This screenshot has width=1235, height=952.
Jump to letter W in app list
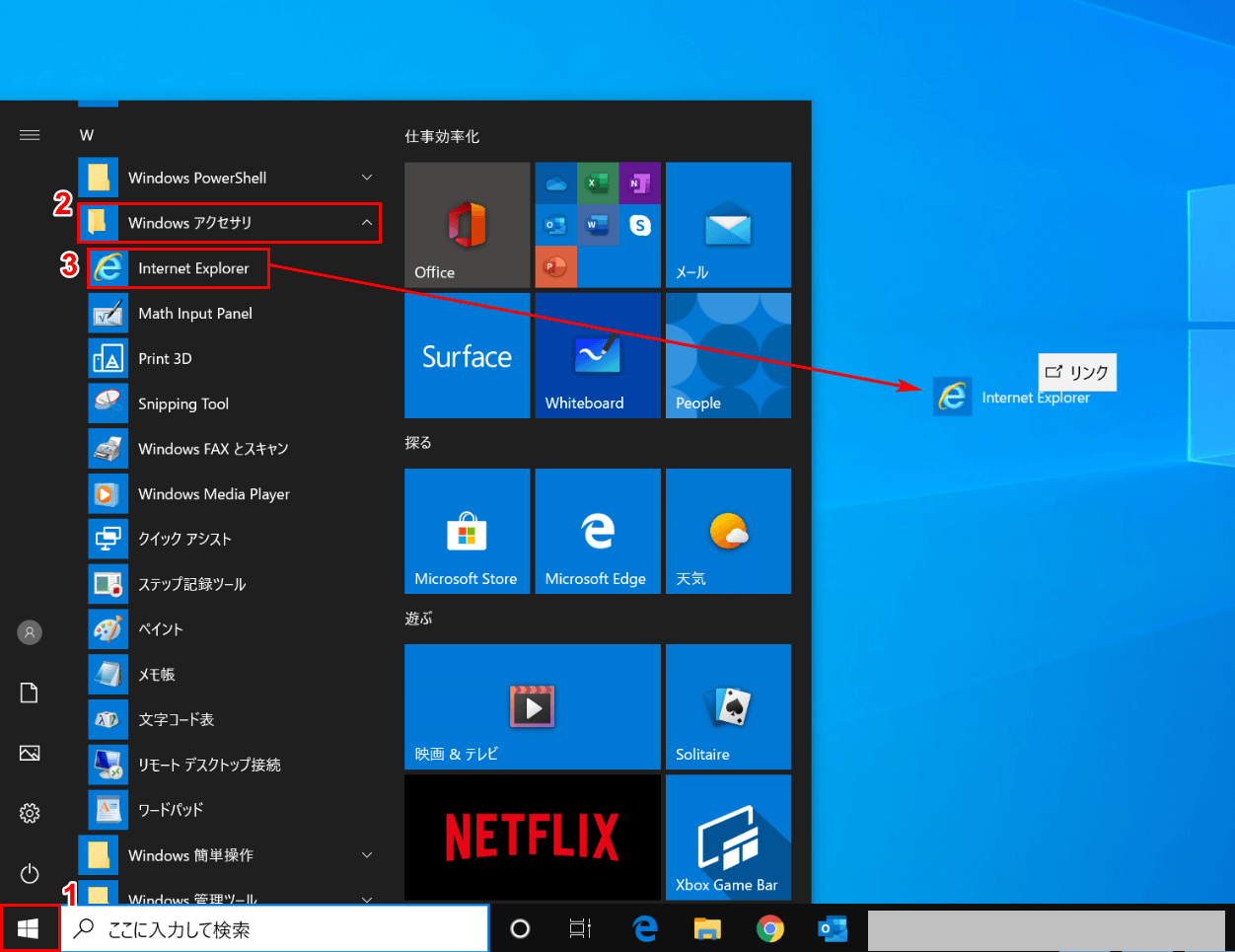click(87, 135)
